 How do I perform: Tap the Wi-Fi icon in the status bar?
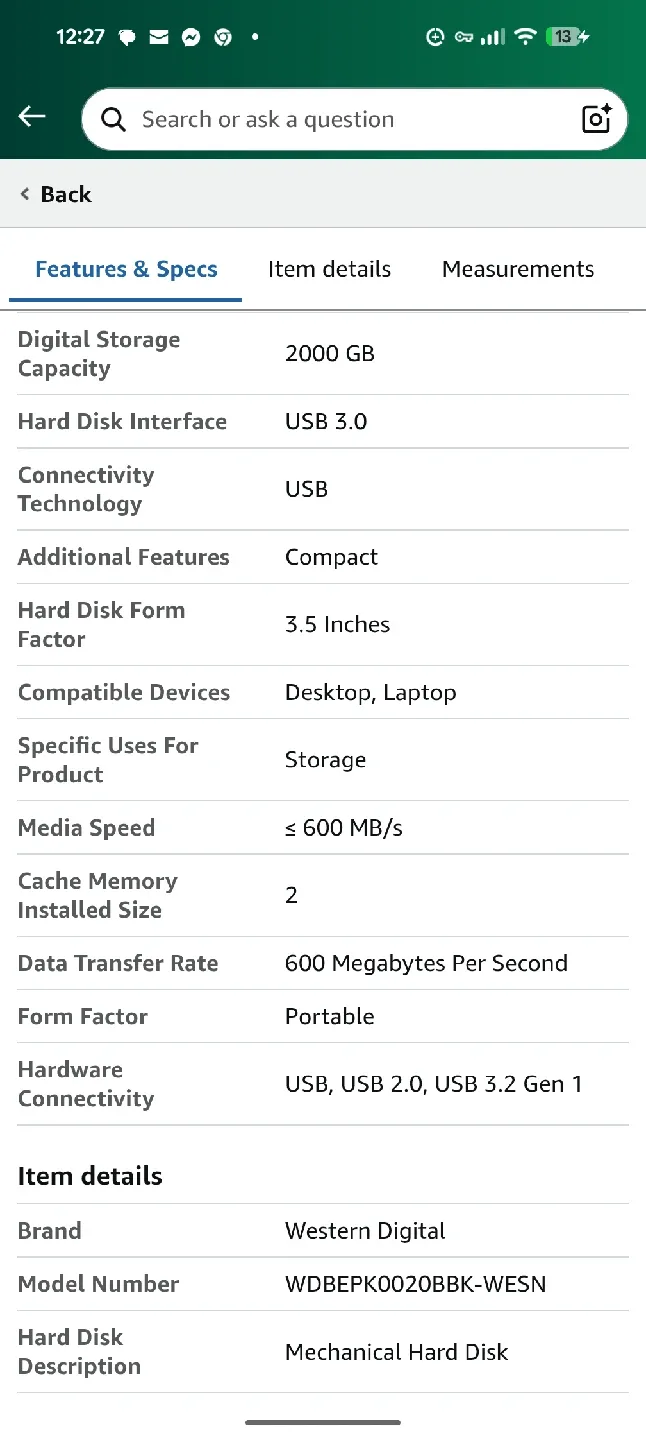tap(525, 37)
